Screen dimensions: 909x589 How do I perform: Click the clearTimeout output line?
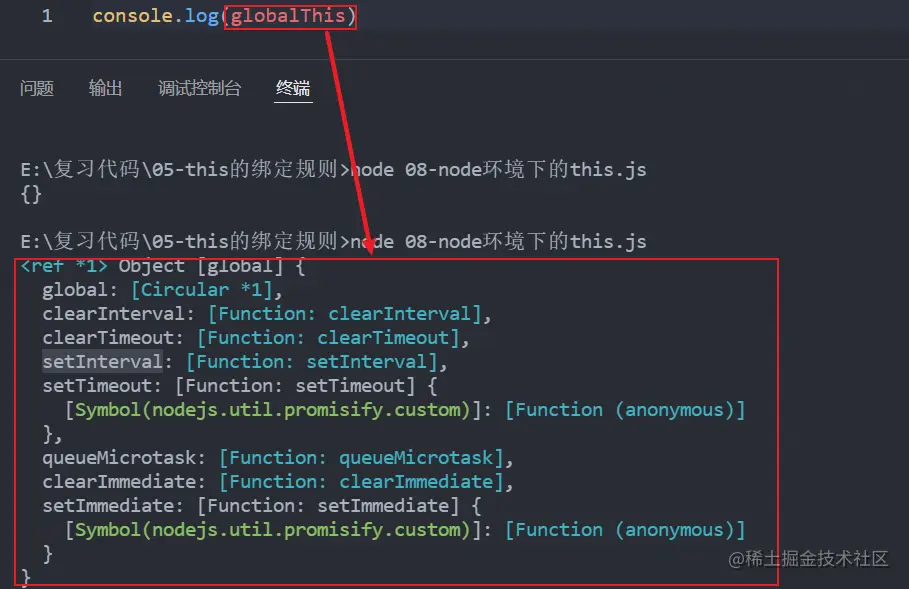click(256, 337)
